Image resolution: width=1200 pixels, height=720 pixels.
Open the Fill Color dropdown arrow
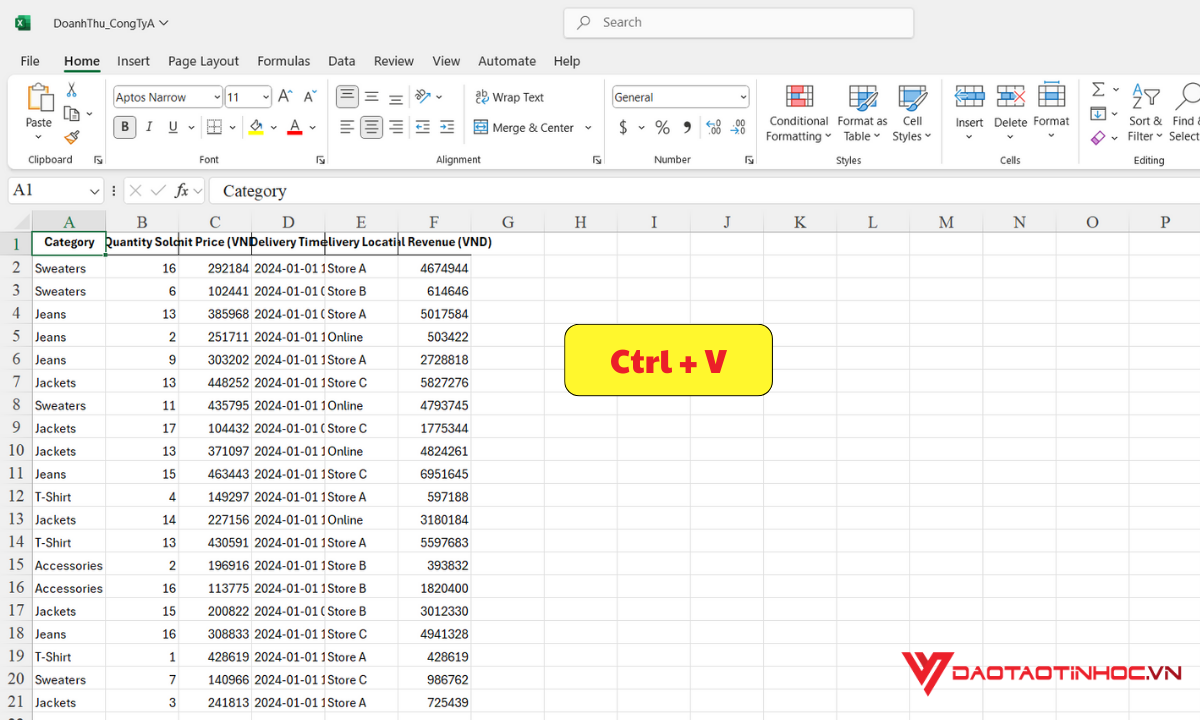click(x=274, y=127)
